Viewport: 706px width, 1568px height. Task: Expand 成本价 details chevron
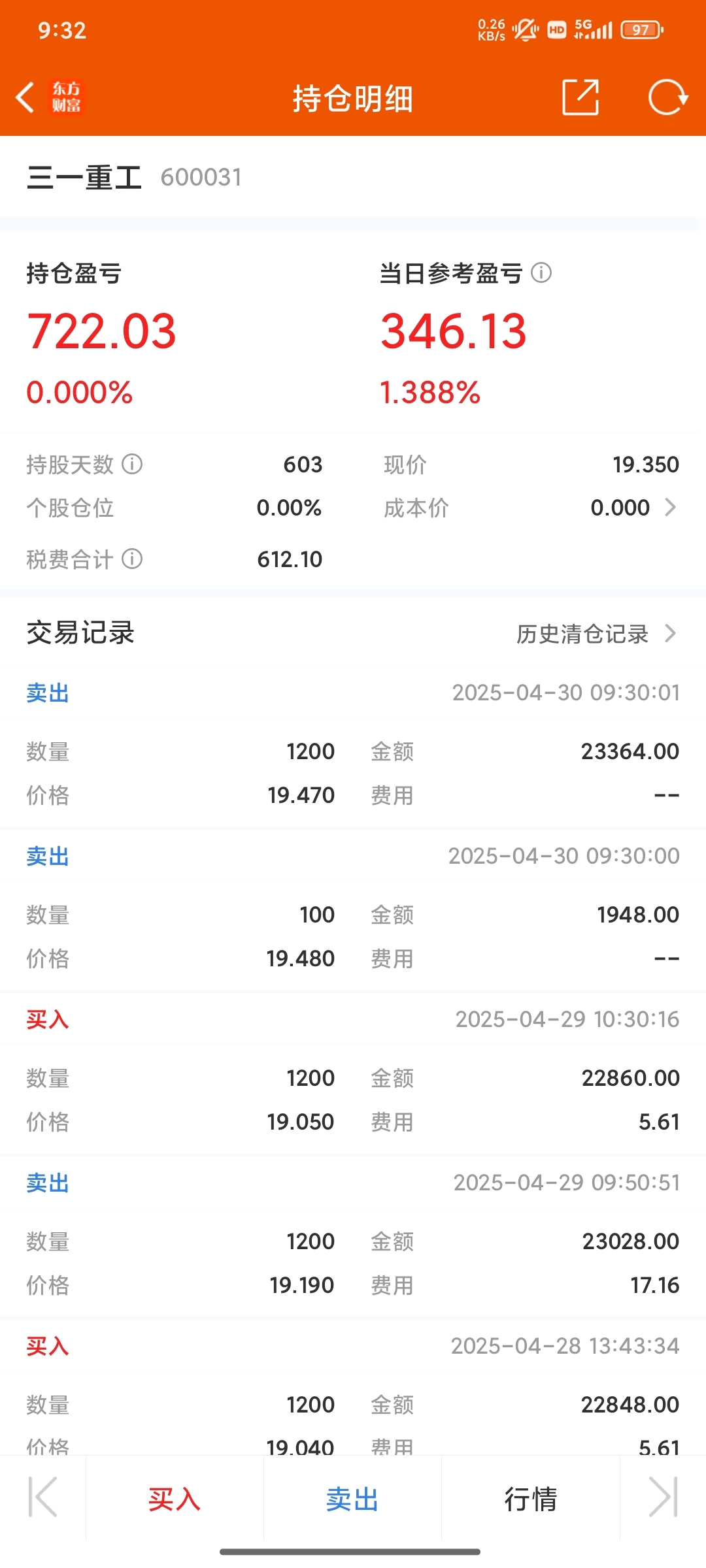coord(670,508)
